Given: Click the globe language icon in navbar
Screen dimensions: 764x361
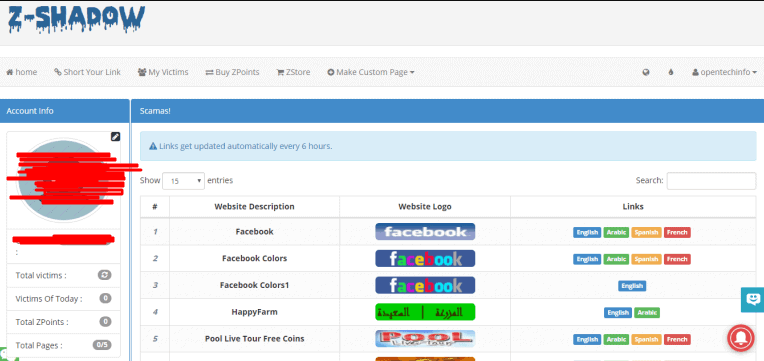Looking at the screenshot, I should click(x=646, y=72).
